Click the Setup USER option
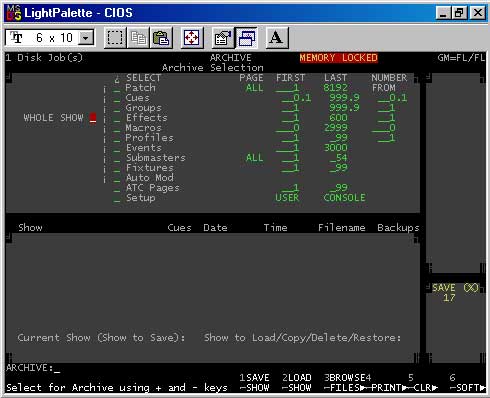 pyautogui.click(x=287, y=198)
